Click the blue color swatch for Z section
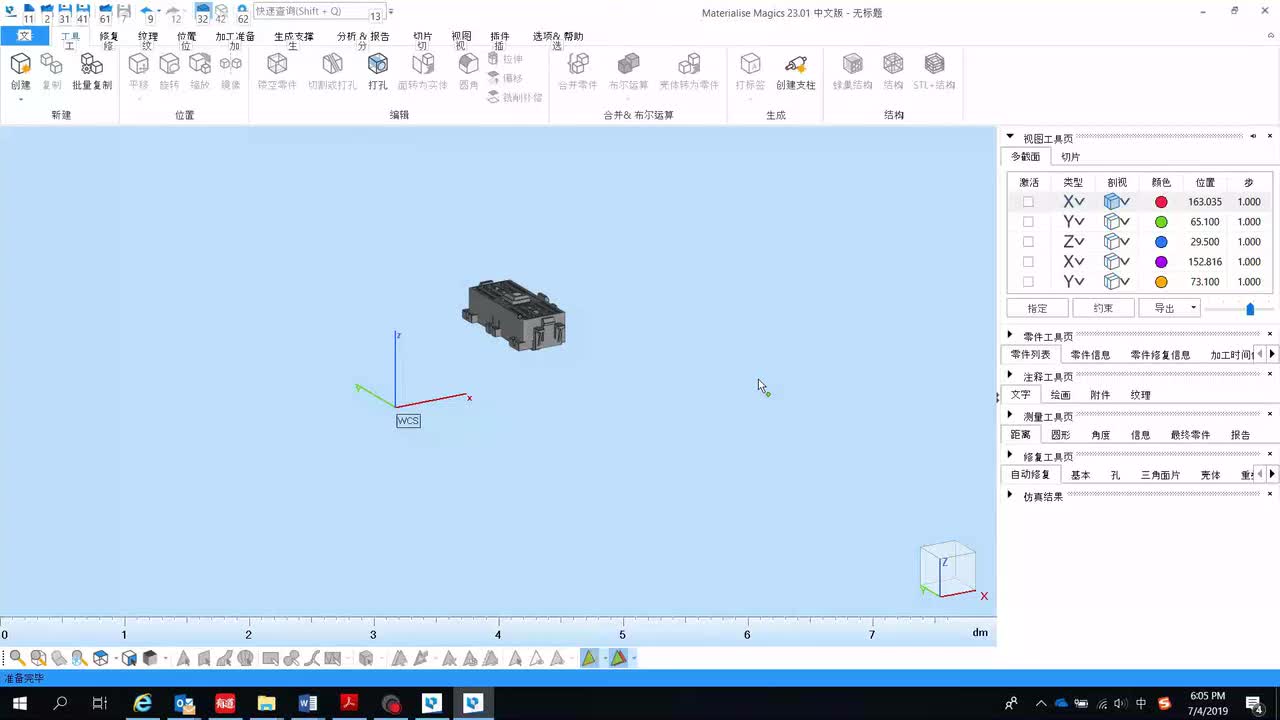1280x720 pixels. (1161, 242)
